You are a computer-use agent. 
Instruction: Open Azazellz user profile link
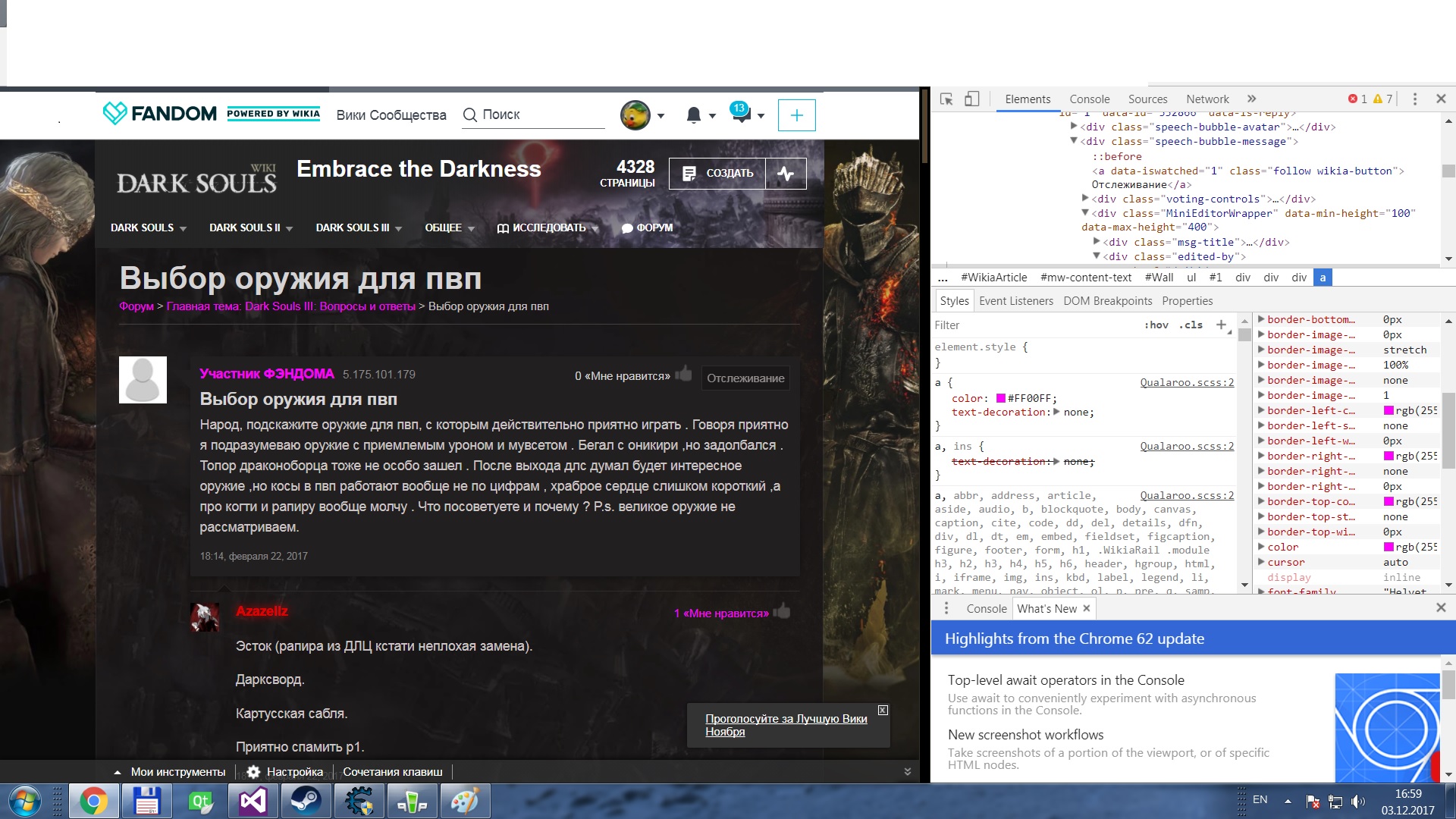(262, 611)
